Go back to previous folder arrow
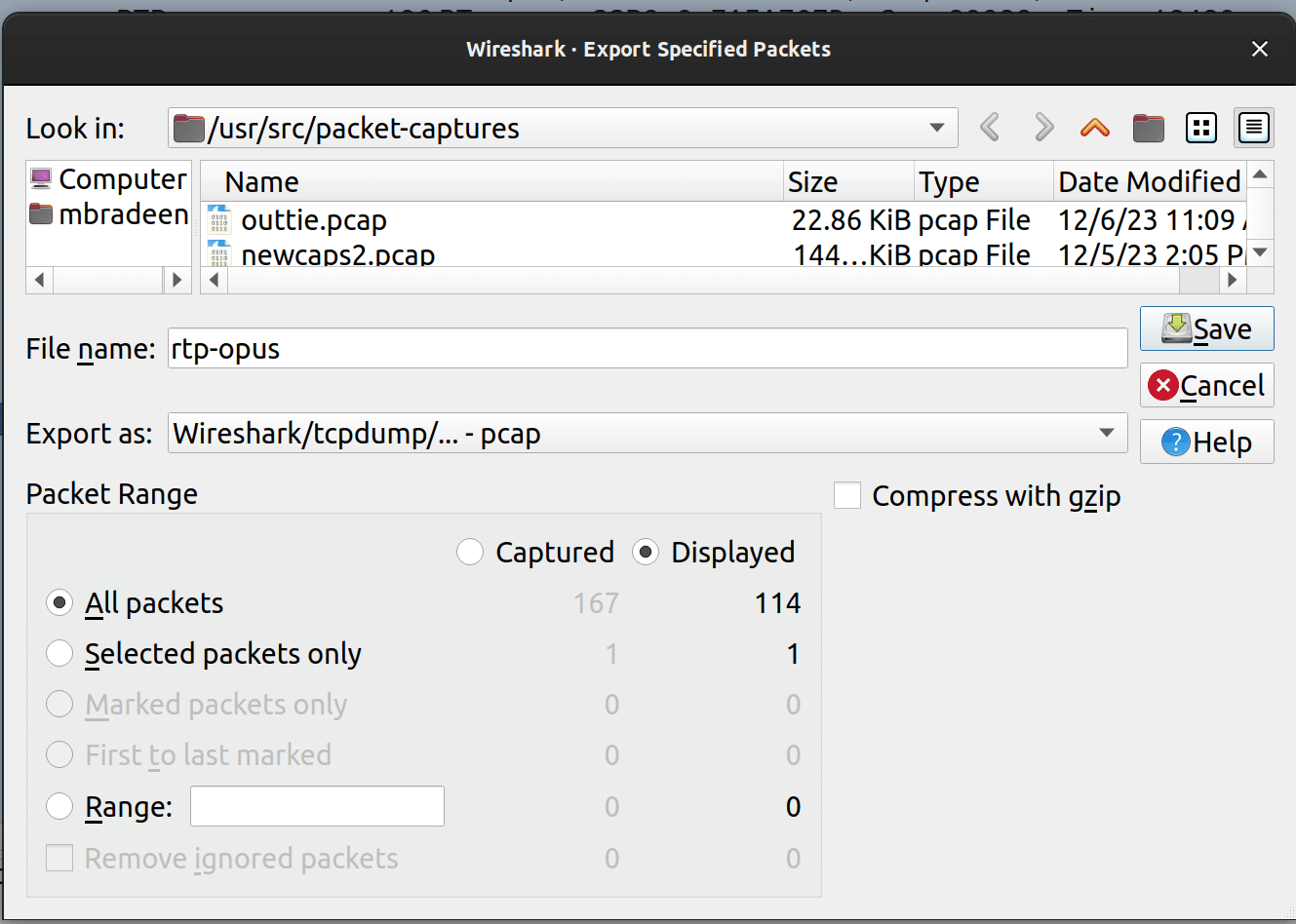The height and width of the screenshot is (924, 1296). pos(990,128)
